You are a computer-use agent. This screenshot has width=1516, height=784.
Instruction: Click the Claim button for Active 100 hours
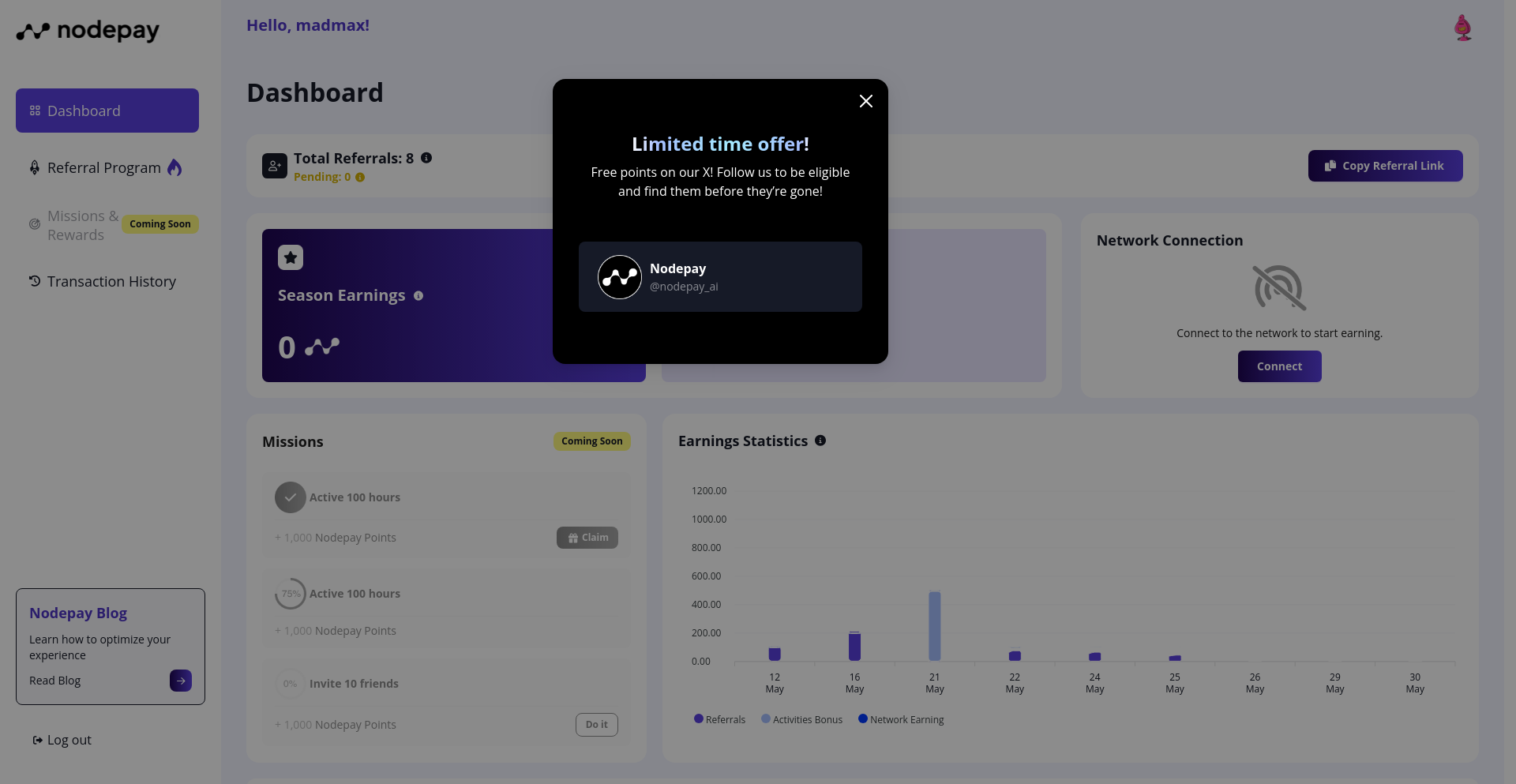click(587, 538)
